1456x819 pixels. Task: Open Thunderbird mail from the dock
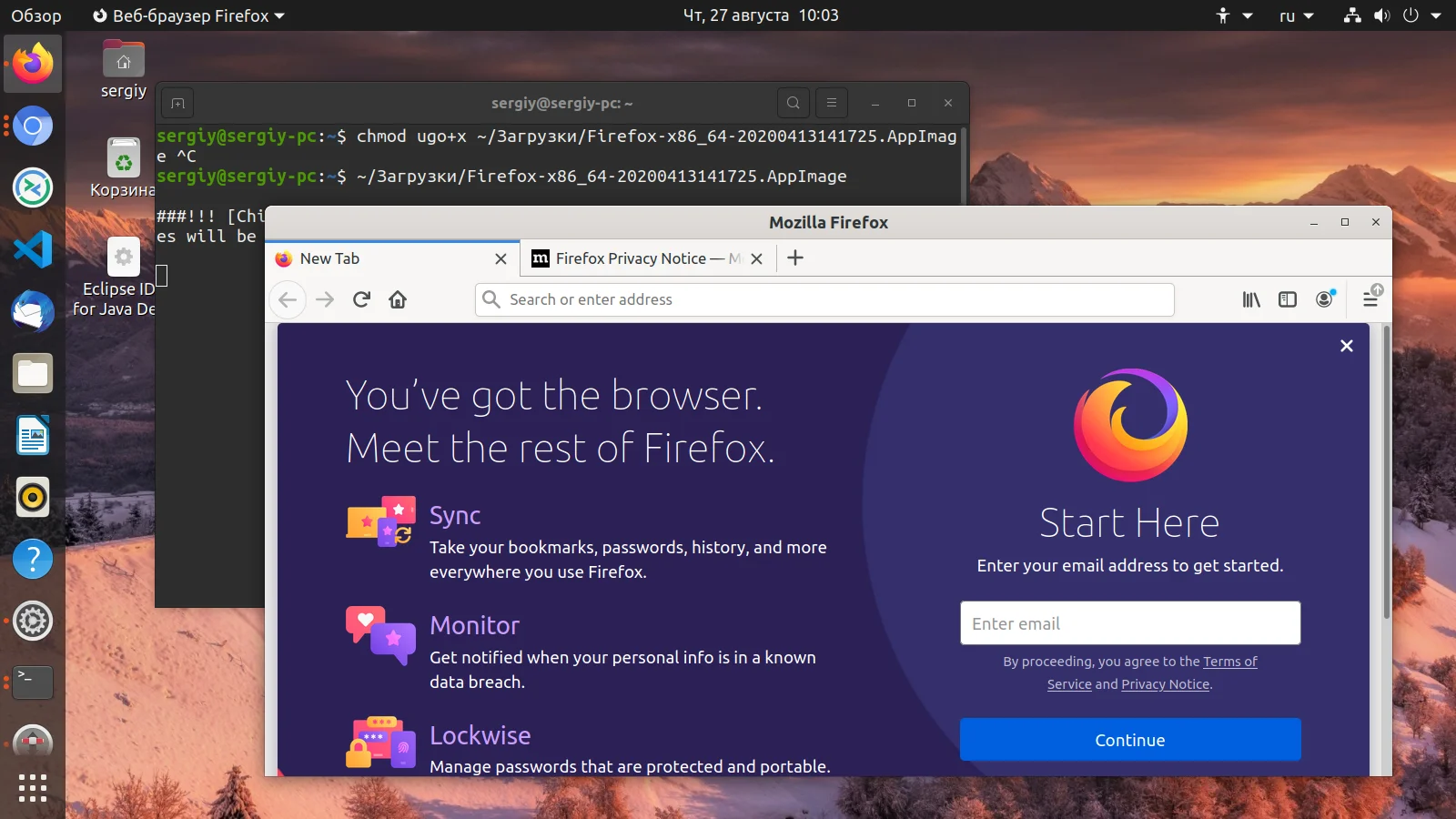(x=33, y=311)
